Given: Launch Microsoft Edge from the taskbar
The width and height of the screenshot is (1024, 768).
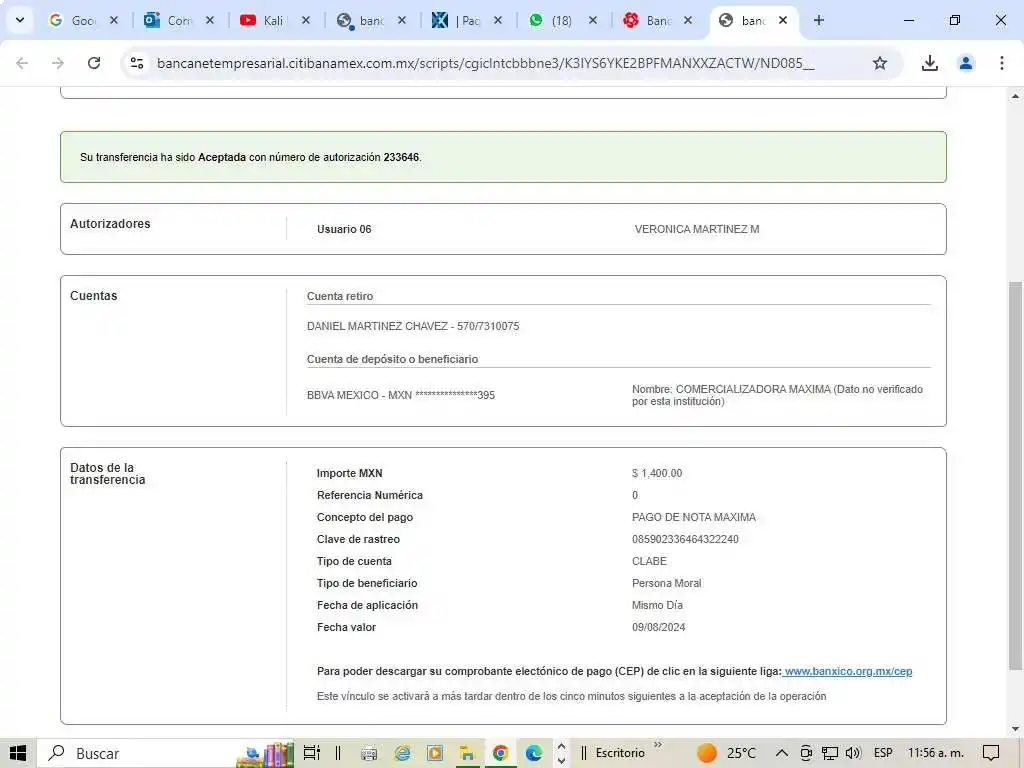Looking at the screenshot, I should pyautogui.click(x=534, y=753).
